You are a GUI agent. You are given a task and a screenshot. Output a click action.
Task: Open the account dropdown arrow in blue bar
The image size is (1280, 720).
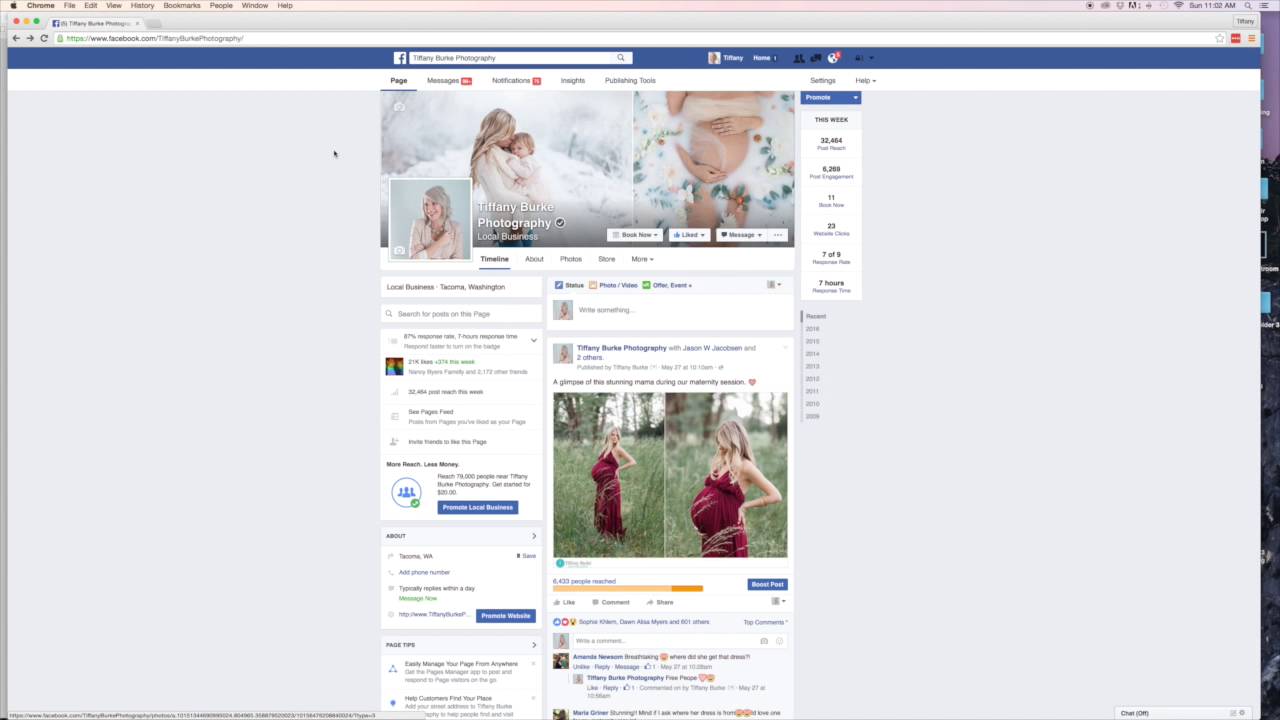(872, 58)
